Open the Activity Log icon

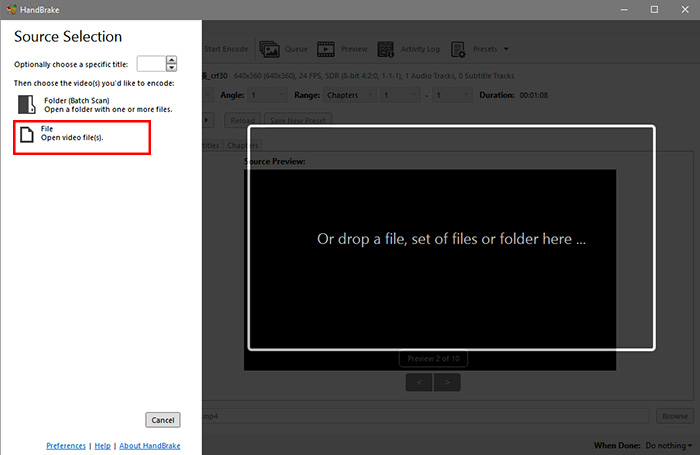pos(385,49)
